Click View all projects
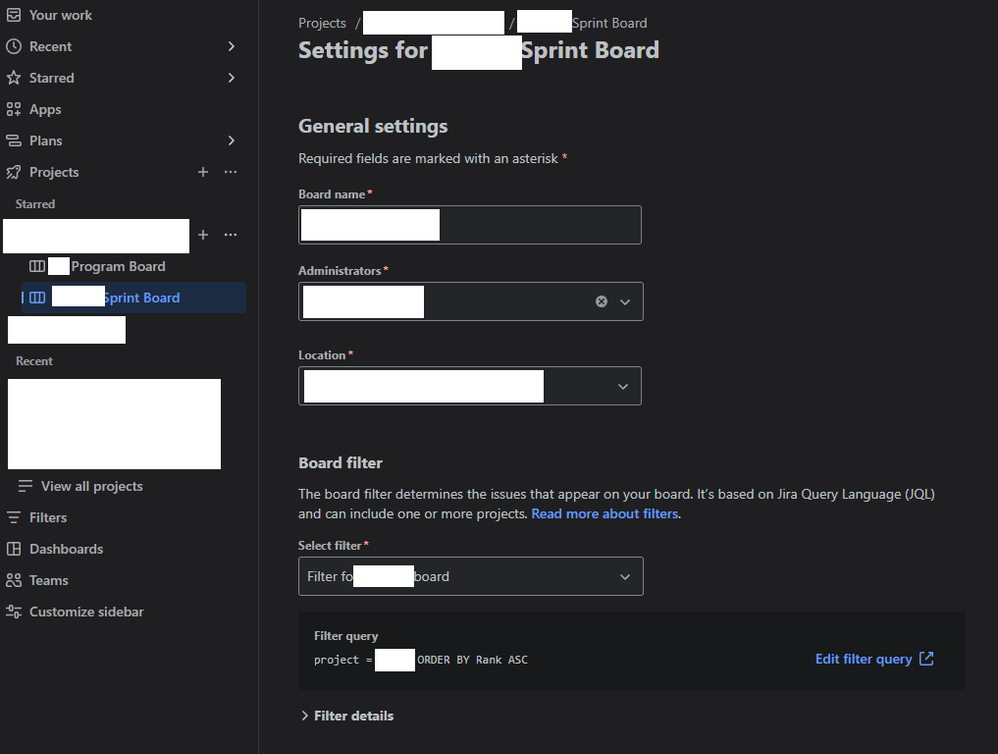The image size is (998, 754). (90, 486)
